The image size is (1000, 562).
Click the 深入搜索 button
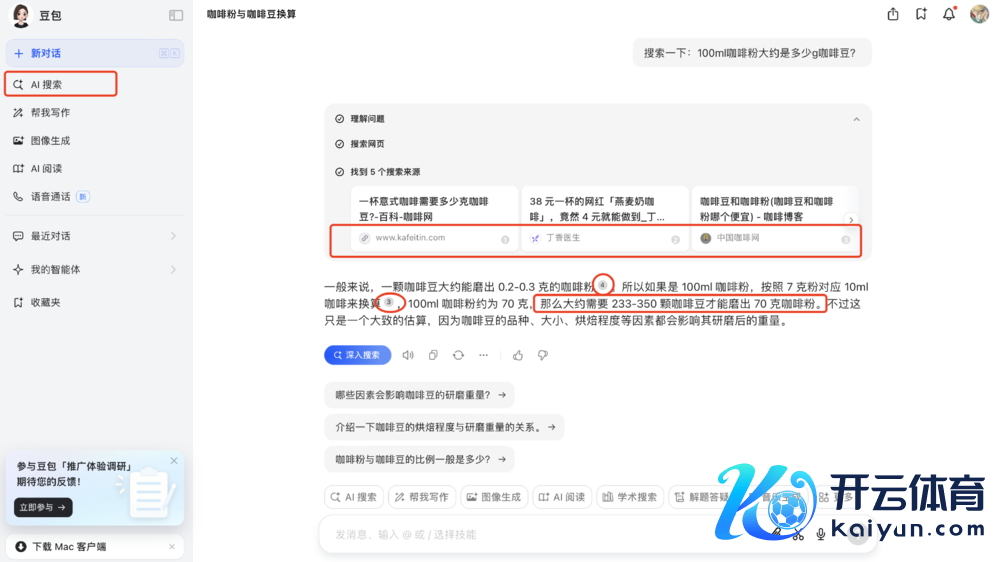358,355
